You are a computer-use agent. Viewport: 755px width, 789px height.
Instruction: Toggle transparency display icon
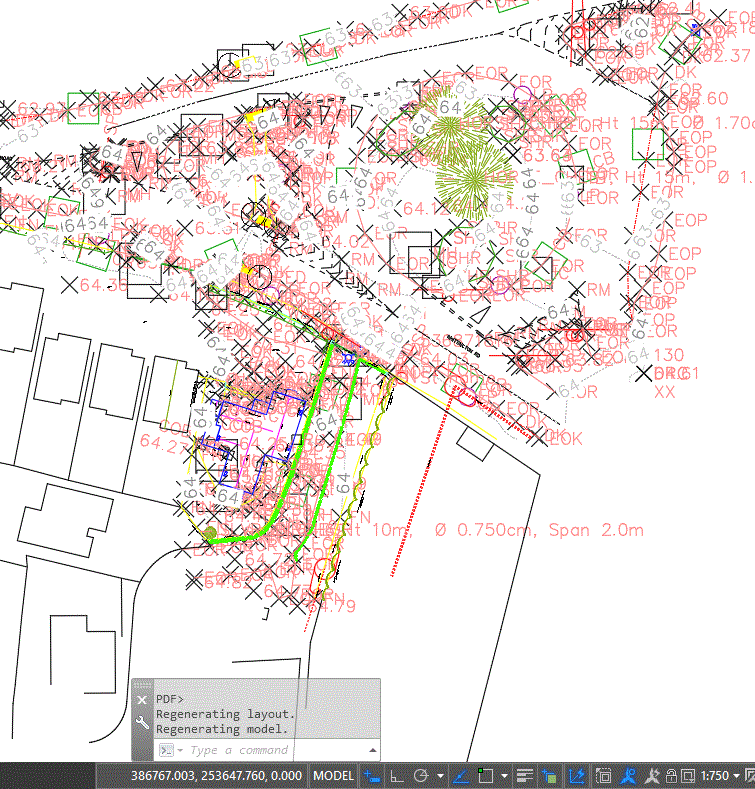point(550,775)
